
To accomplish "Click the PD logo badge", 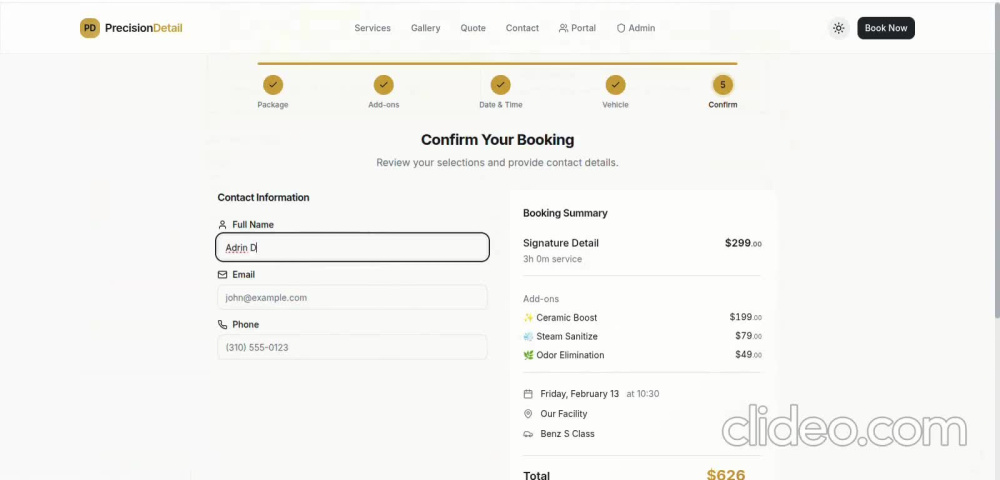I will coord(90,28).
